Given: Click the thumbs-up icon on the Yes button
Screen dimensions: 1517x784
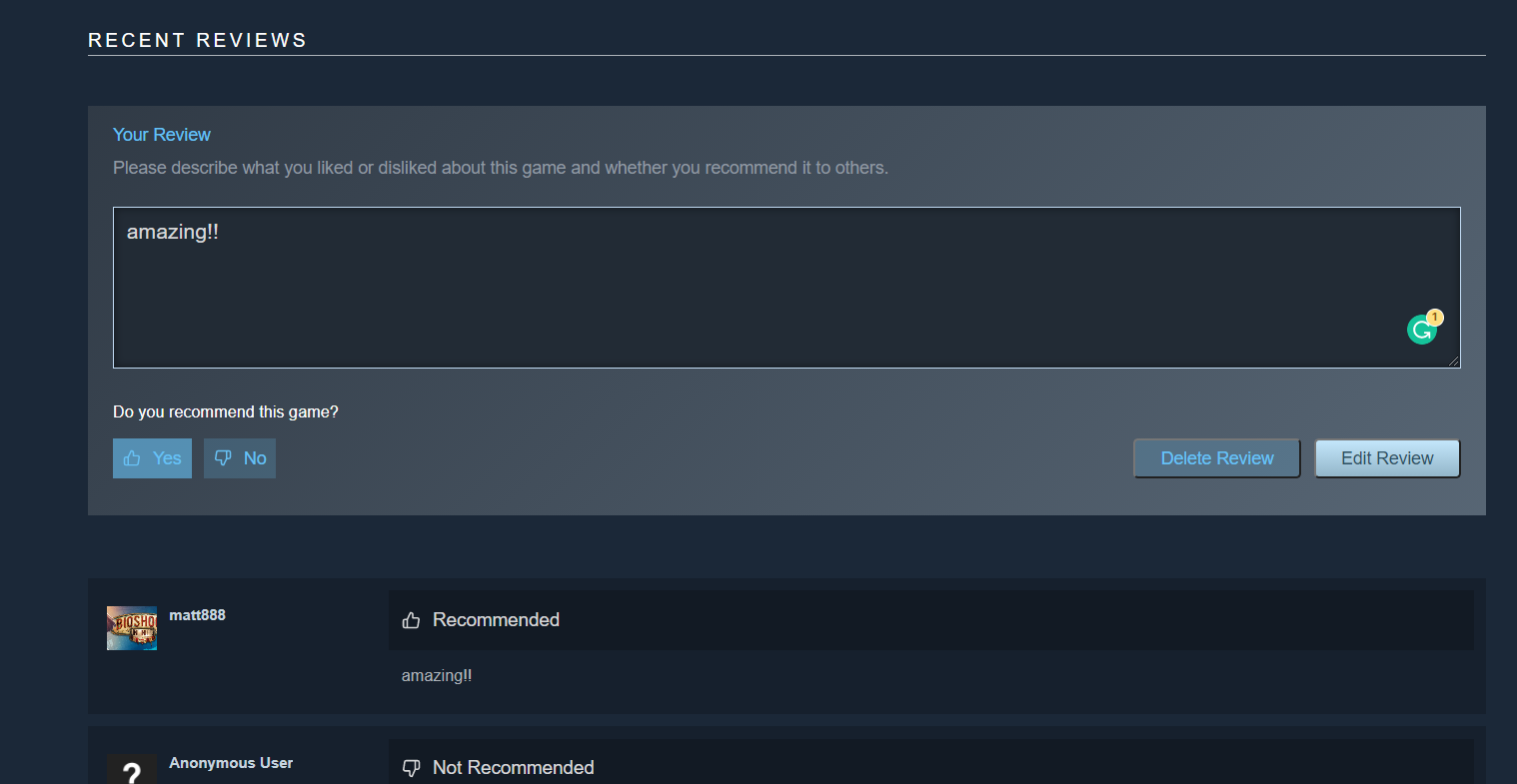Looking at the screenshot, I should point(132,458).
